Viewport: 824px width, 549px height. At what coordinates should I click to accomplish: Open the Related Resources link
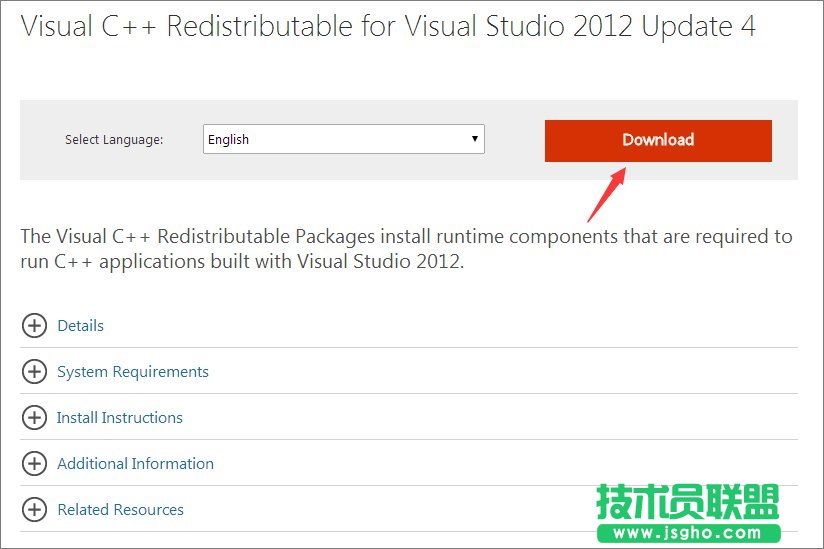(x=120, y=510)
